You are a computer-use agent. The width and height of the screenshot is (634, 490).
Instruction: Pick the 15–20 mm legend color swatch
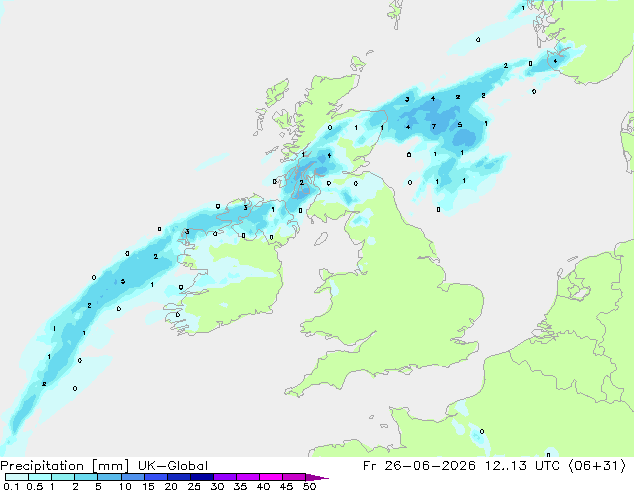pyautogui.click(x=155, y=477)
